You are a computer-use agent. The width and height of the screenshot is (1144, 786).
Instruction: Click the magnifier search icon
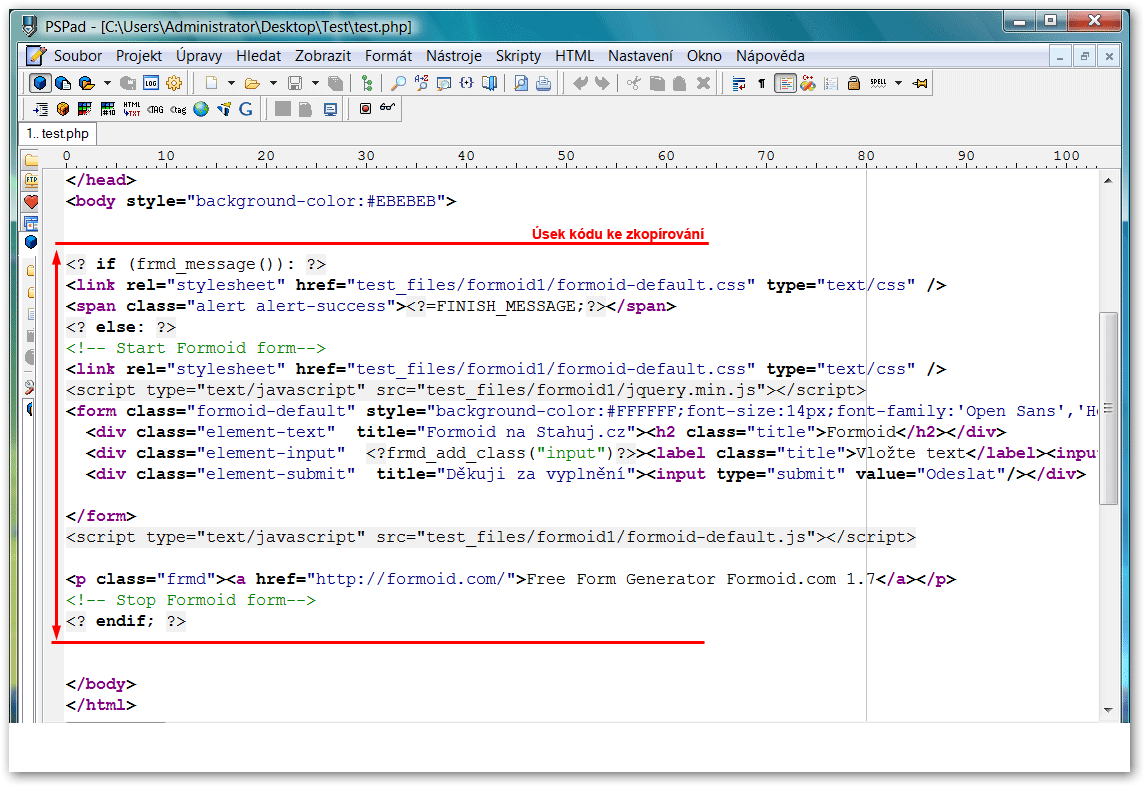tap(398, 83)
